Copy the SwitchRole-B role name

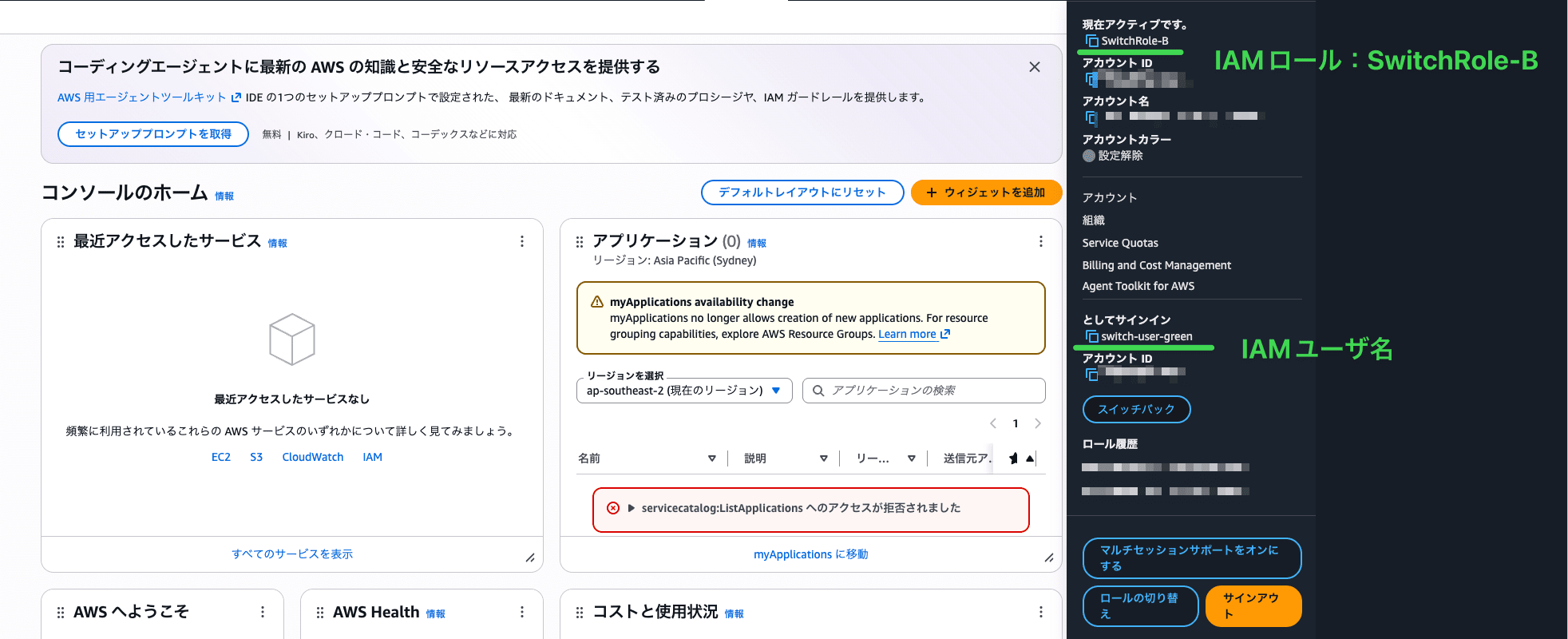1091,41
